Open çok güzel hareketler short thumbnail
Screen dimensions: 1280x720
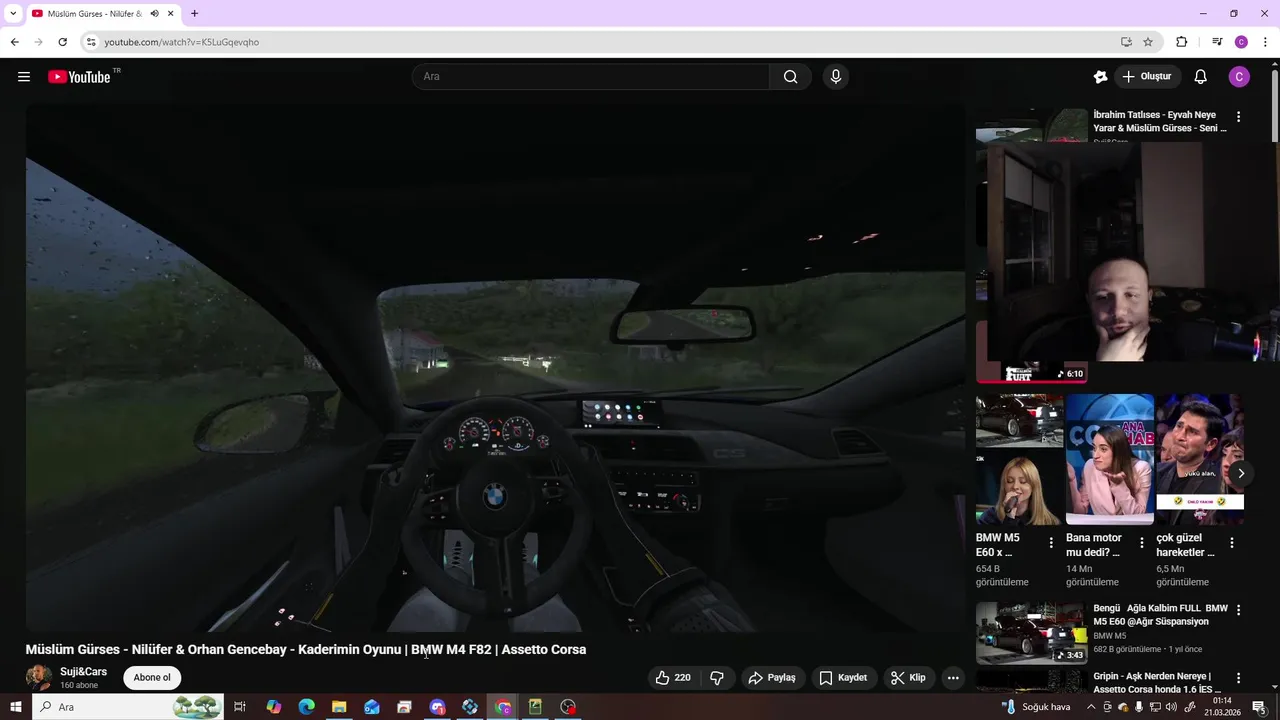(x=1199, y=459)
